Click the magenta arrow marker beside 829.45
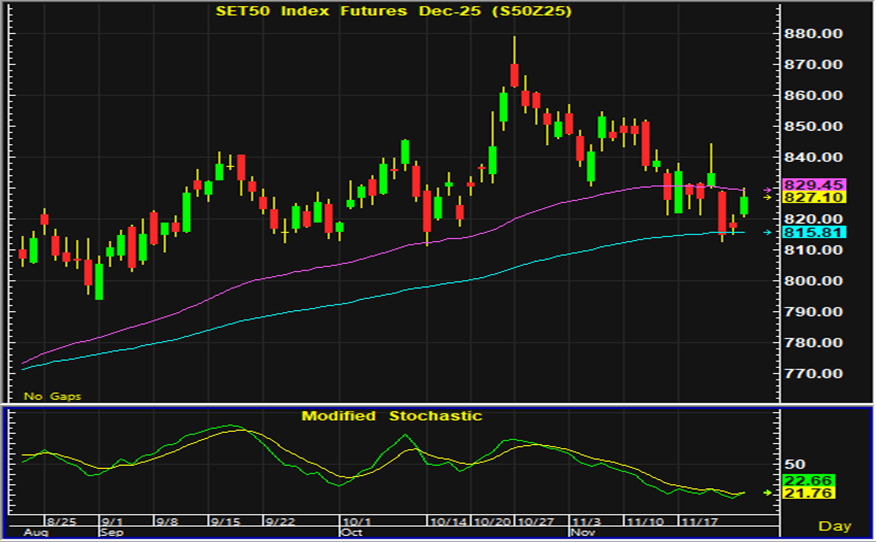Image resolution: width=876 pixels, height=542 pixels. pos(768,189)
